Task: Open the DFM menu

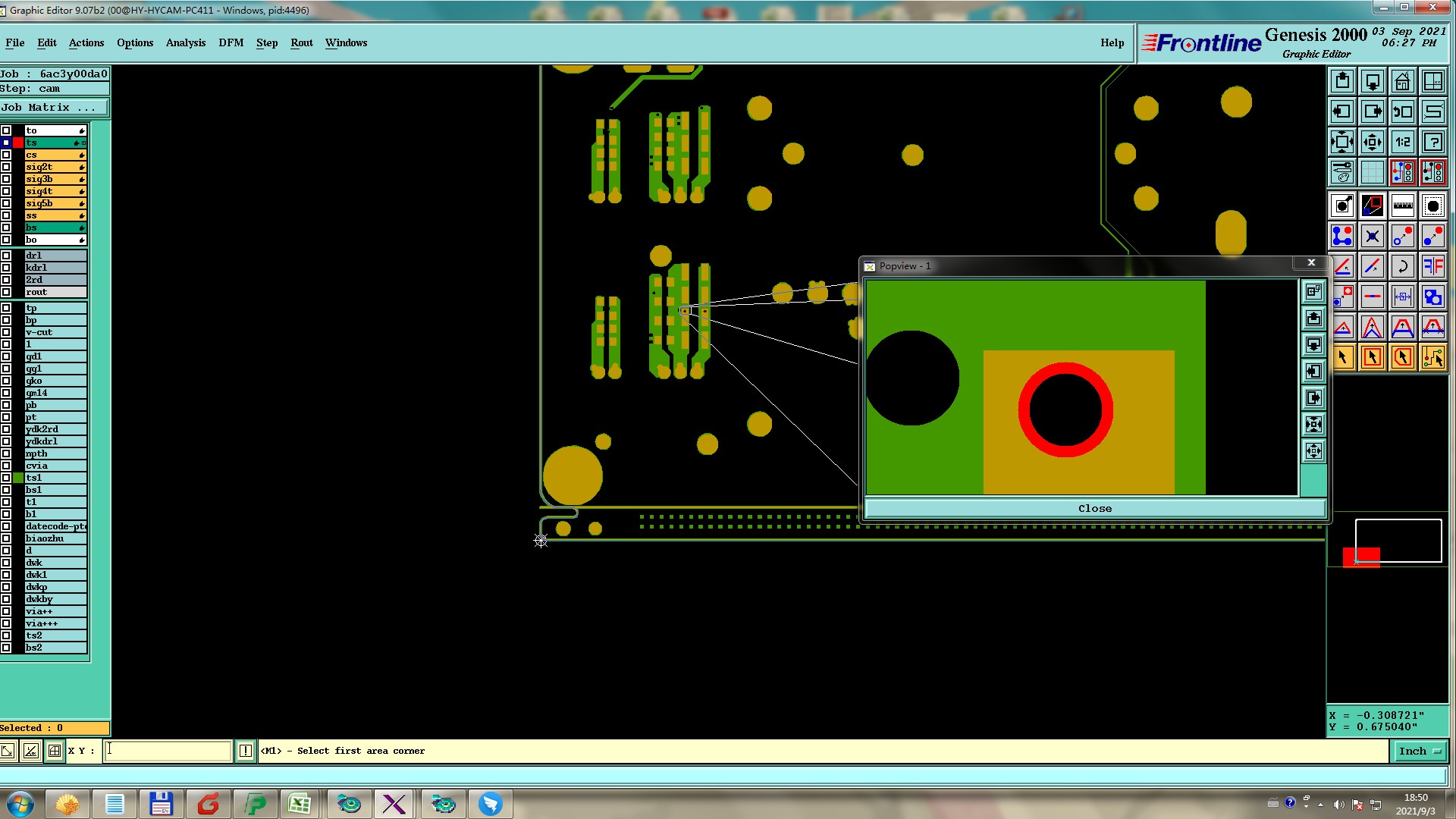Action: 231,43
